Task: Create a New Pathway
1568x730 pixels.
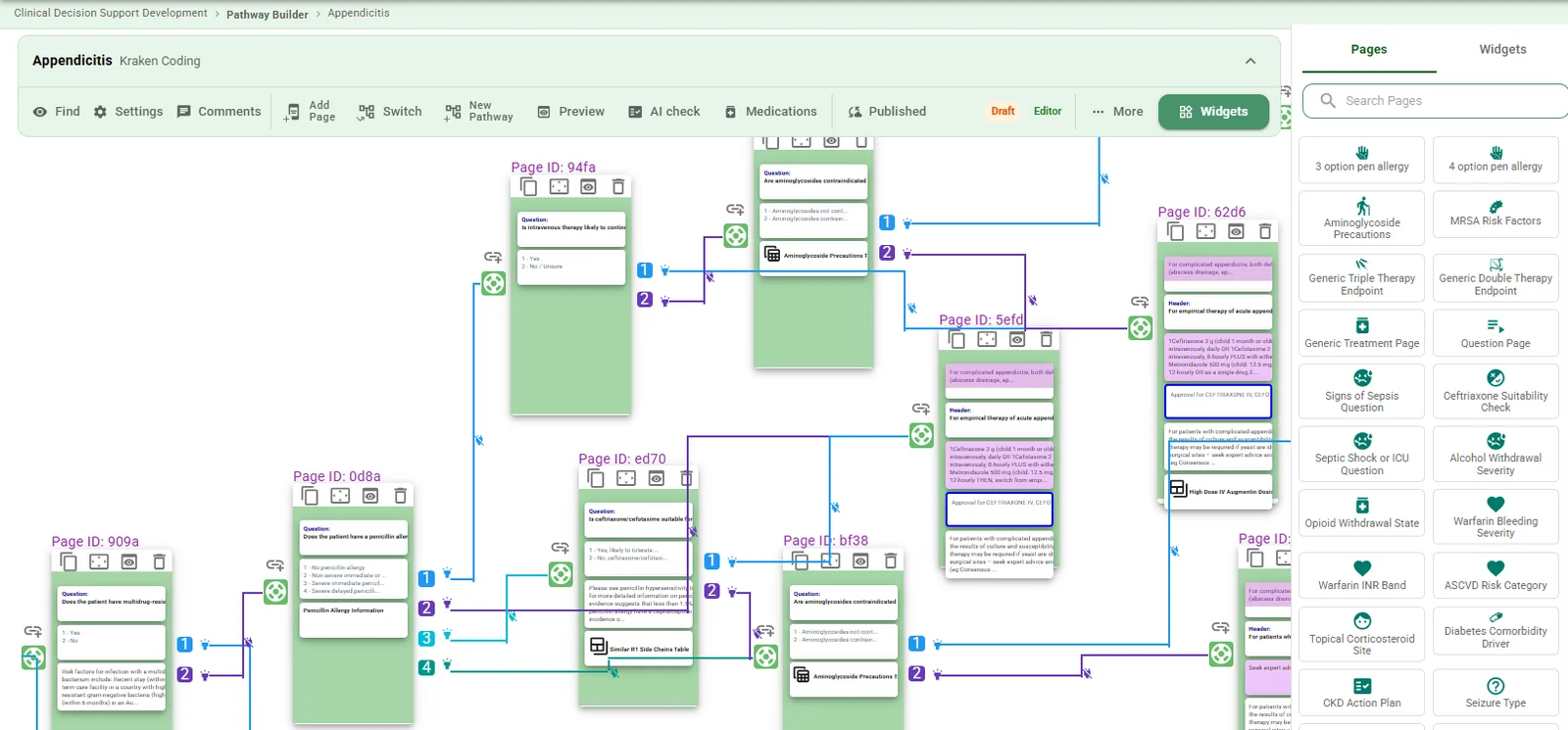Action: (479, 112)
